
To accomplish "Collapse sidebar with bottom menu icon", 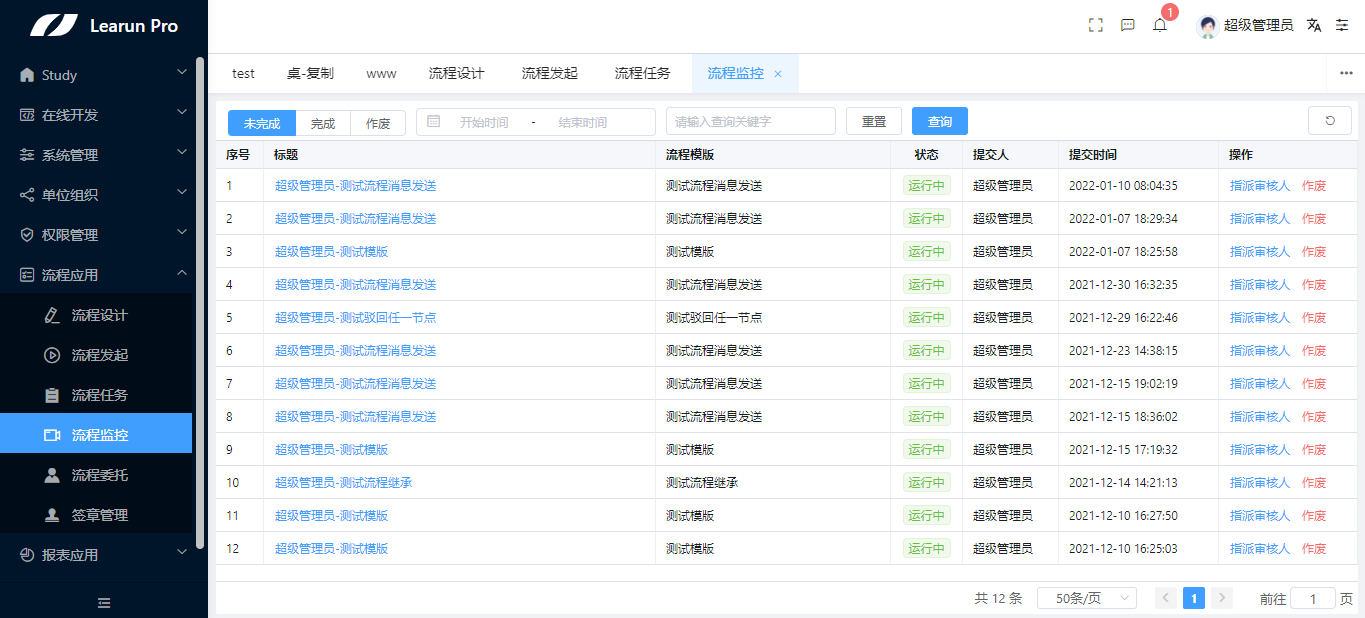I will (104, 602).
